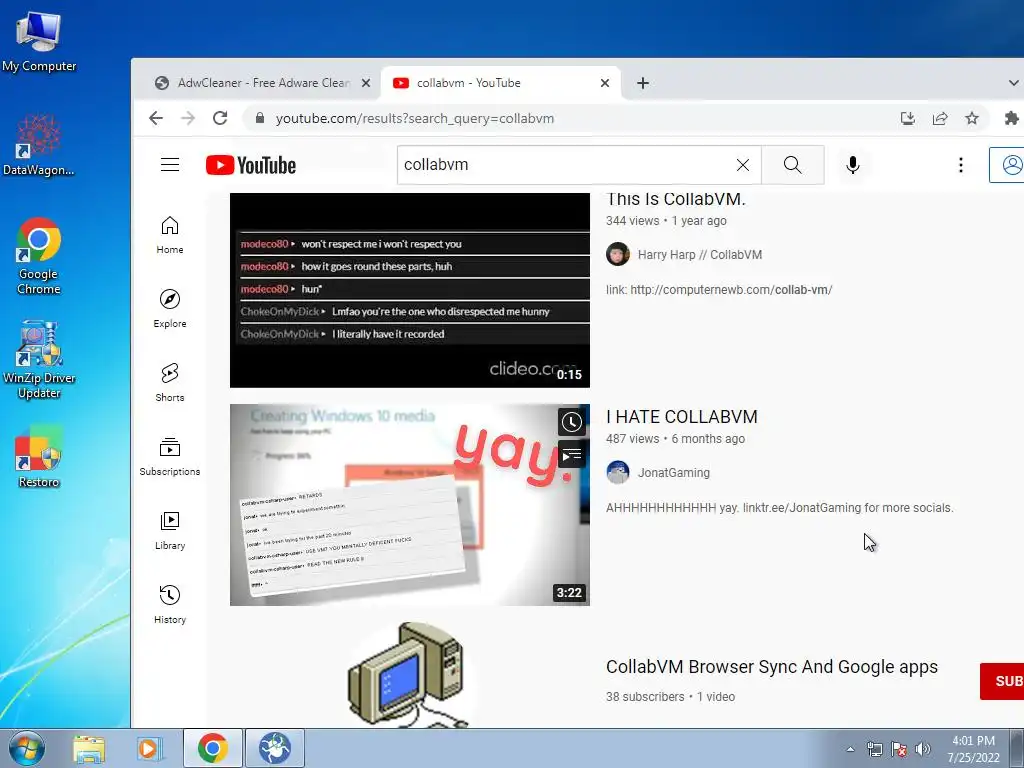Click the sign-in account icon

(1009, 165)
